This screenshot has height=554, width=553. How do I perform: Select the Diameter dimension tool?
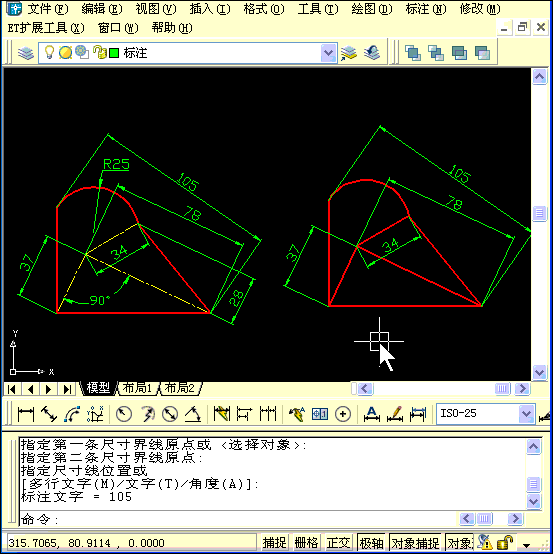click(170, 414)
